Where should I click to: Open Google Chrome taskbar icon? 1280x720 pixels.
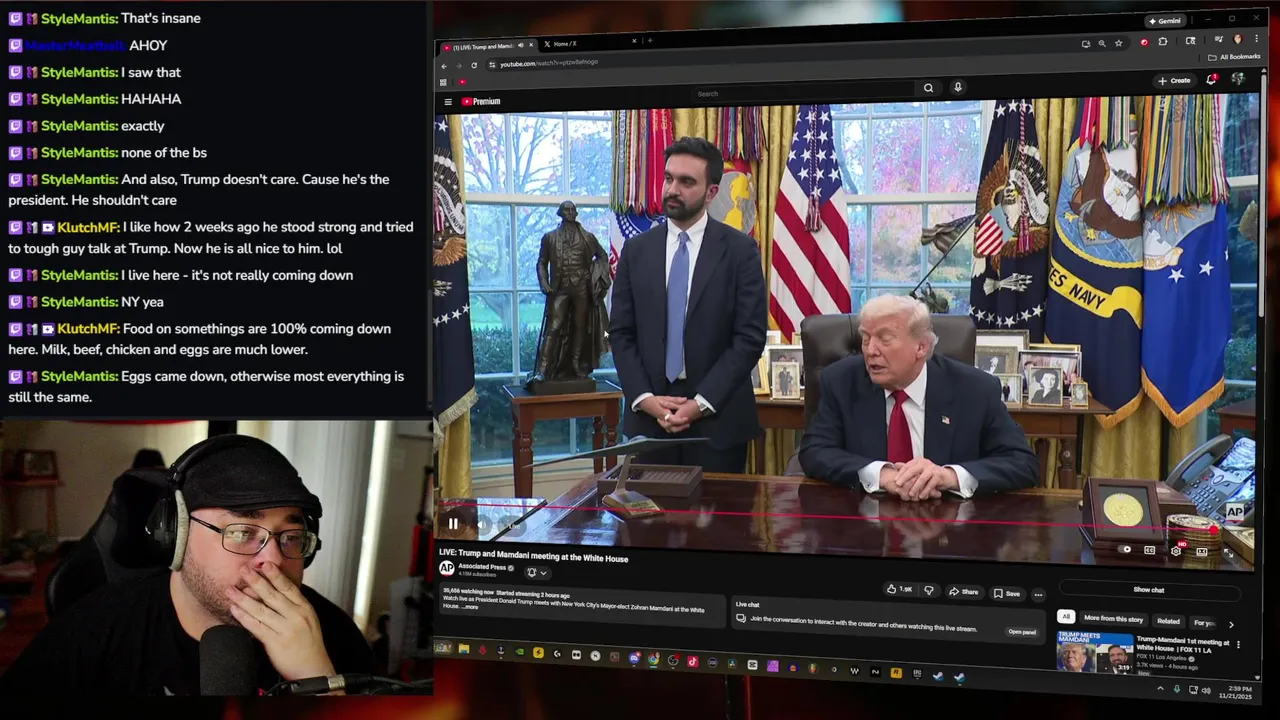pos(653,659)
